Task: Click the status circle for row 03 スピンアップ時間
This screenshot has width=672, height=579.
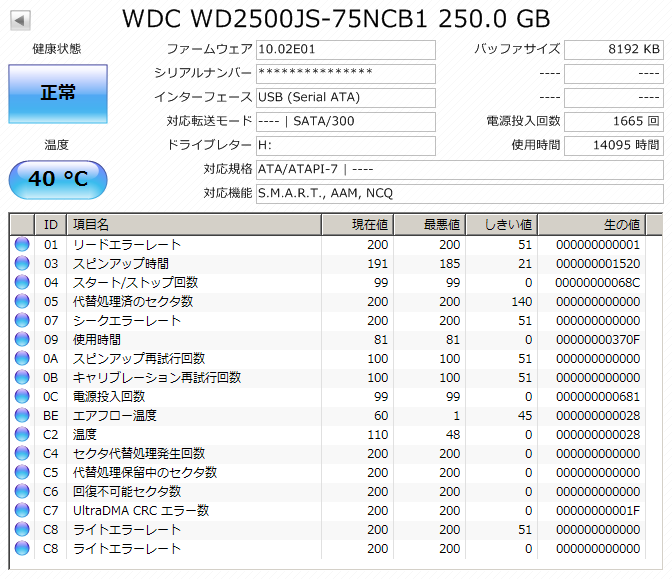Action: (x=22, y=263)
